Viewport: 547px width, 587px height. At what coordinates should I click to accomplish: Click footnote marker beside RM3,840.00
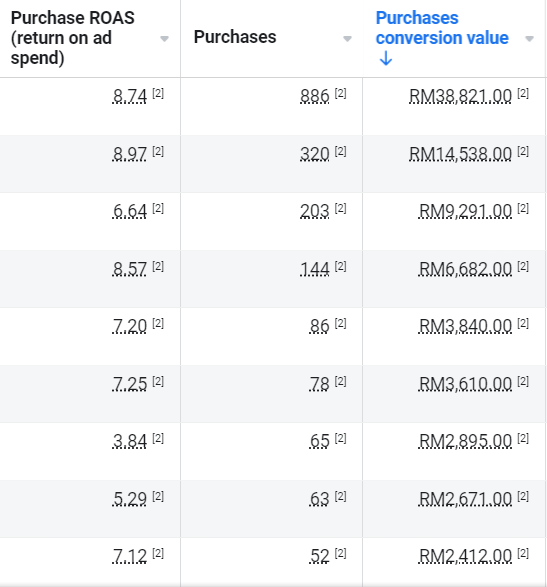click(x=523, y=323)
